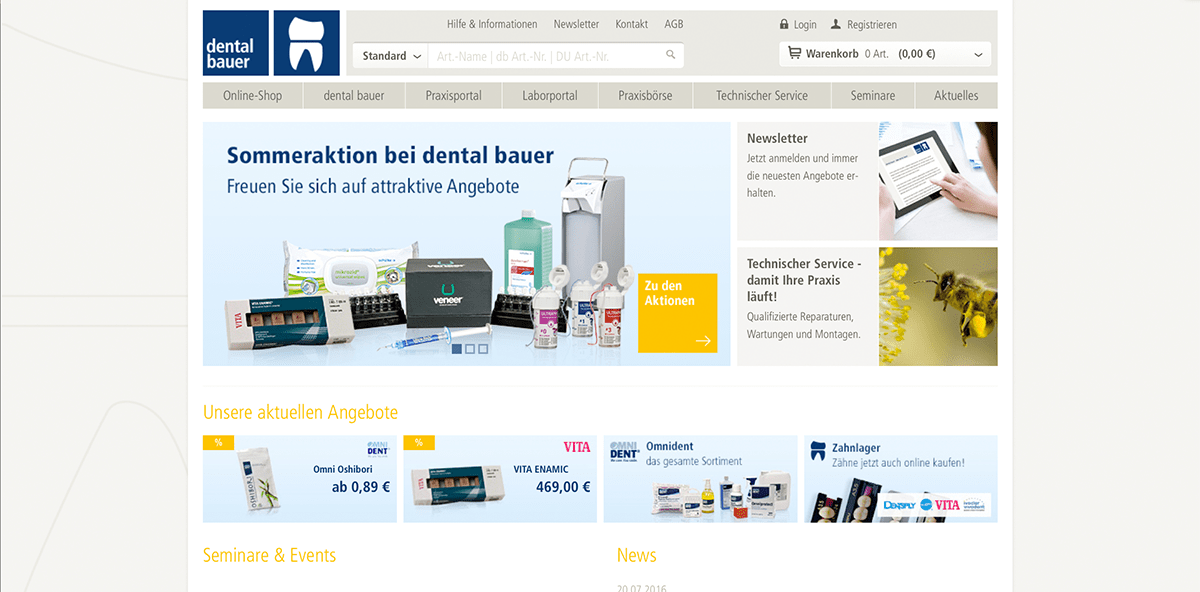Screen dimensions: 1200x592
Task: Click the bee photo thumbnail
Action: (938, 306)
